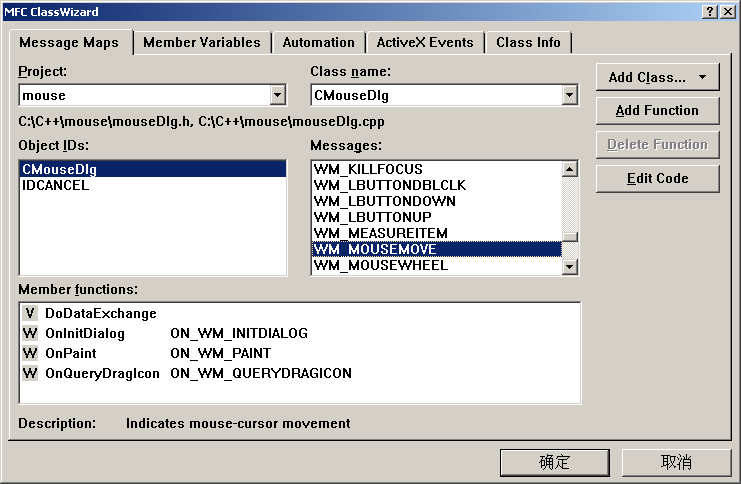Screen dimensions: 741x484
Task: Click Messages list scroll up arrow
Action: pos(570,169)
